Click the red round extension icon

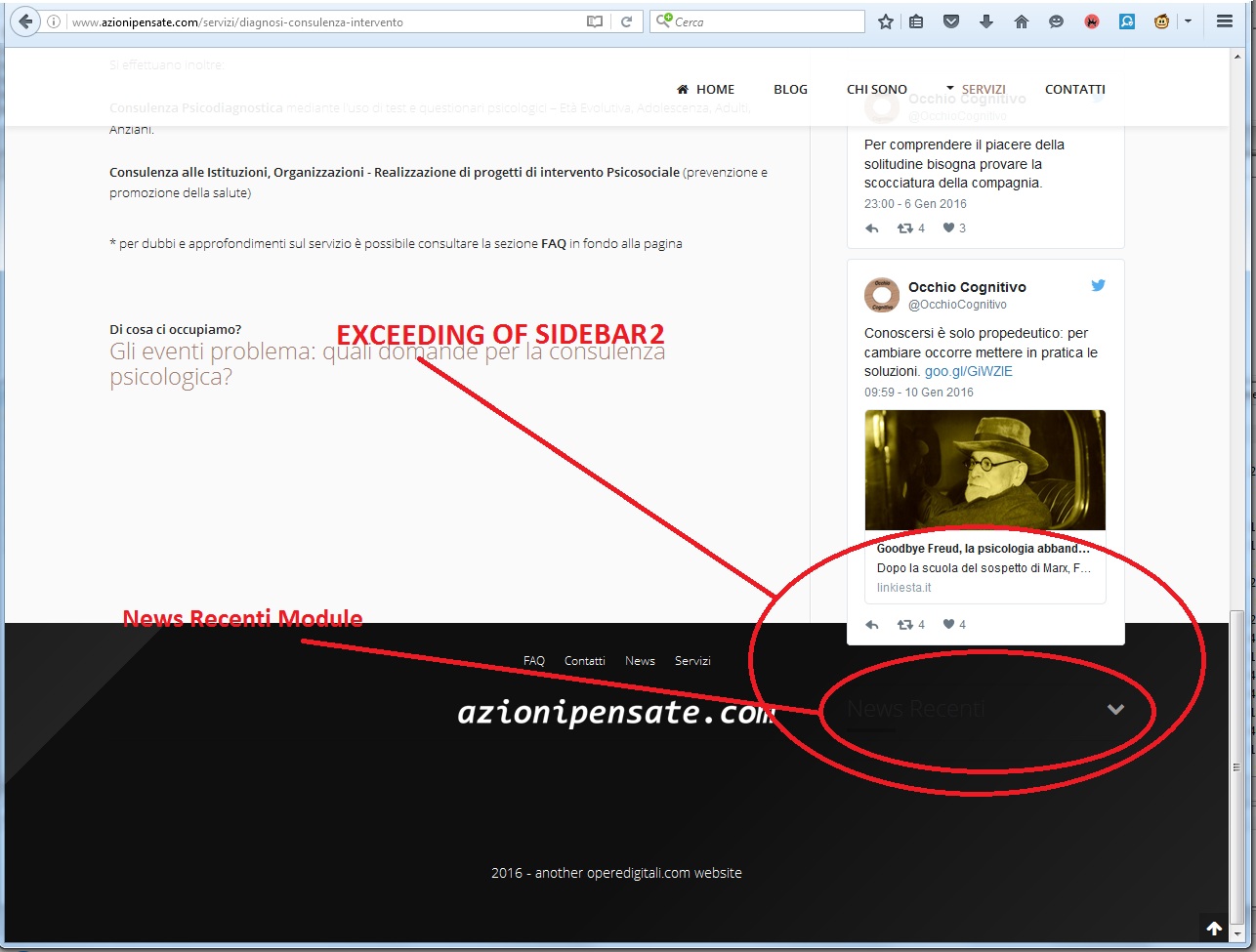tap(1092, 21)
